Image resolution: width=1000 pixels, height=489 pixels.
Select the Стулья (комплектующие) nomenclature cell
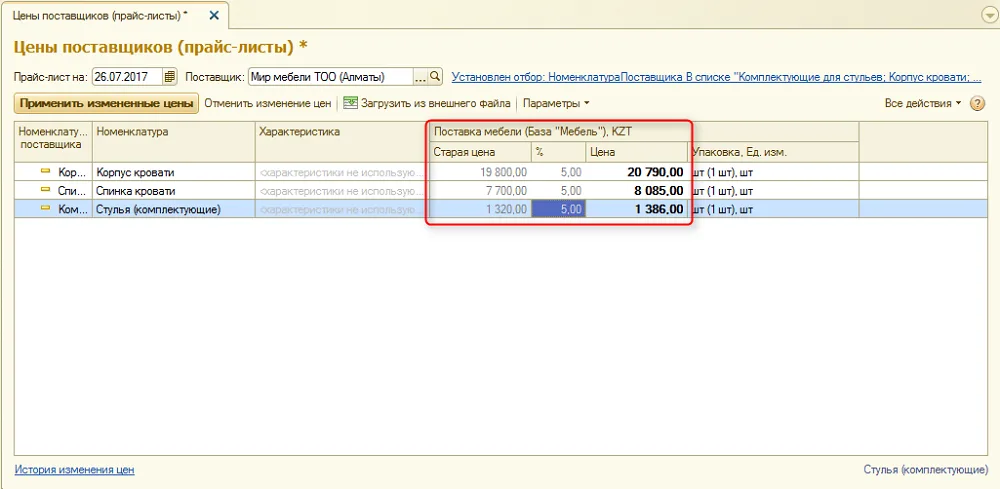(173, 209)
